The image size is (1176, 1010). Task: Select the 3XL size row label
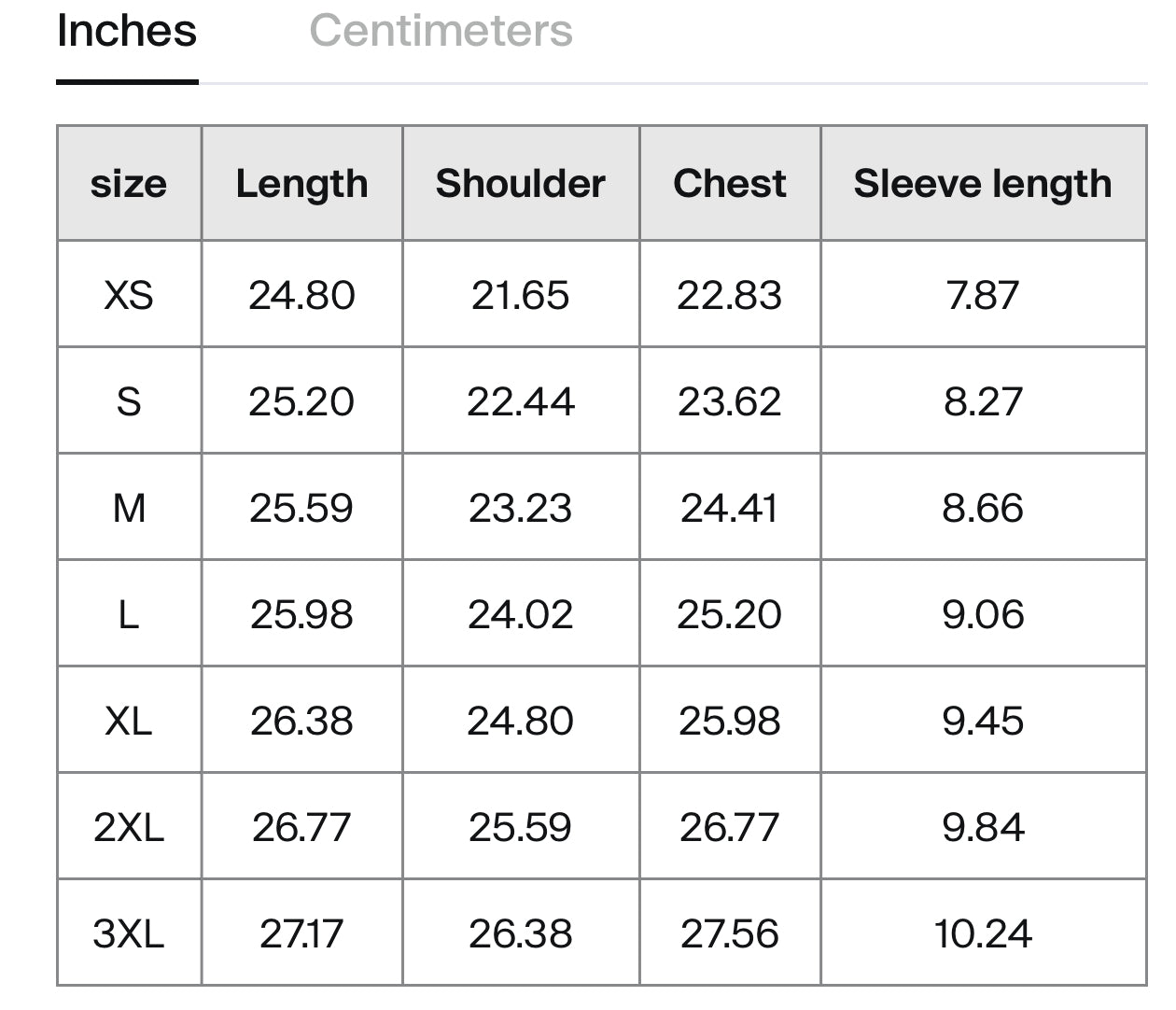point(129,934)
